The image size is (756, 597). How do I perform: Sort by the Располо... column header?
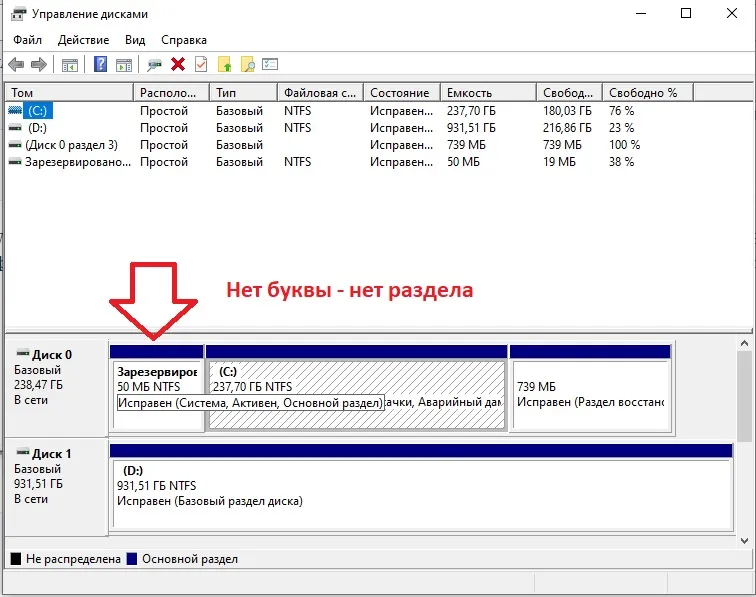coord(171,93)
